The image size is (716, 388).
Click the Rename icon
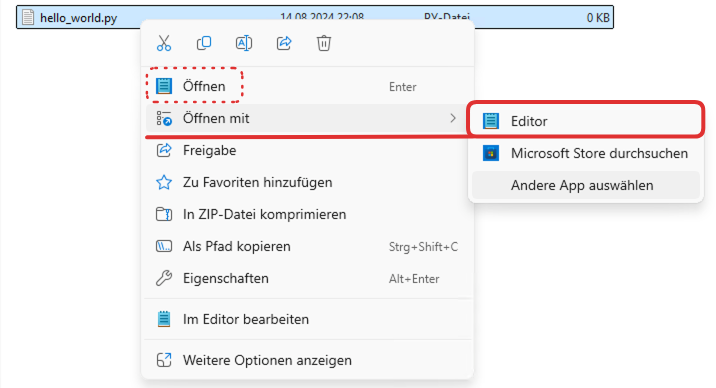coord(244,43)
